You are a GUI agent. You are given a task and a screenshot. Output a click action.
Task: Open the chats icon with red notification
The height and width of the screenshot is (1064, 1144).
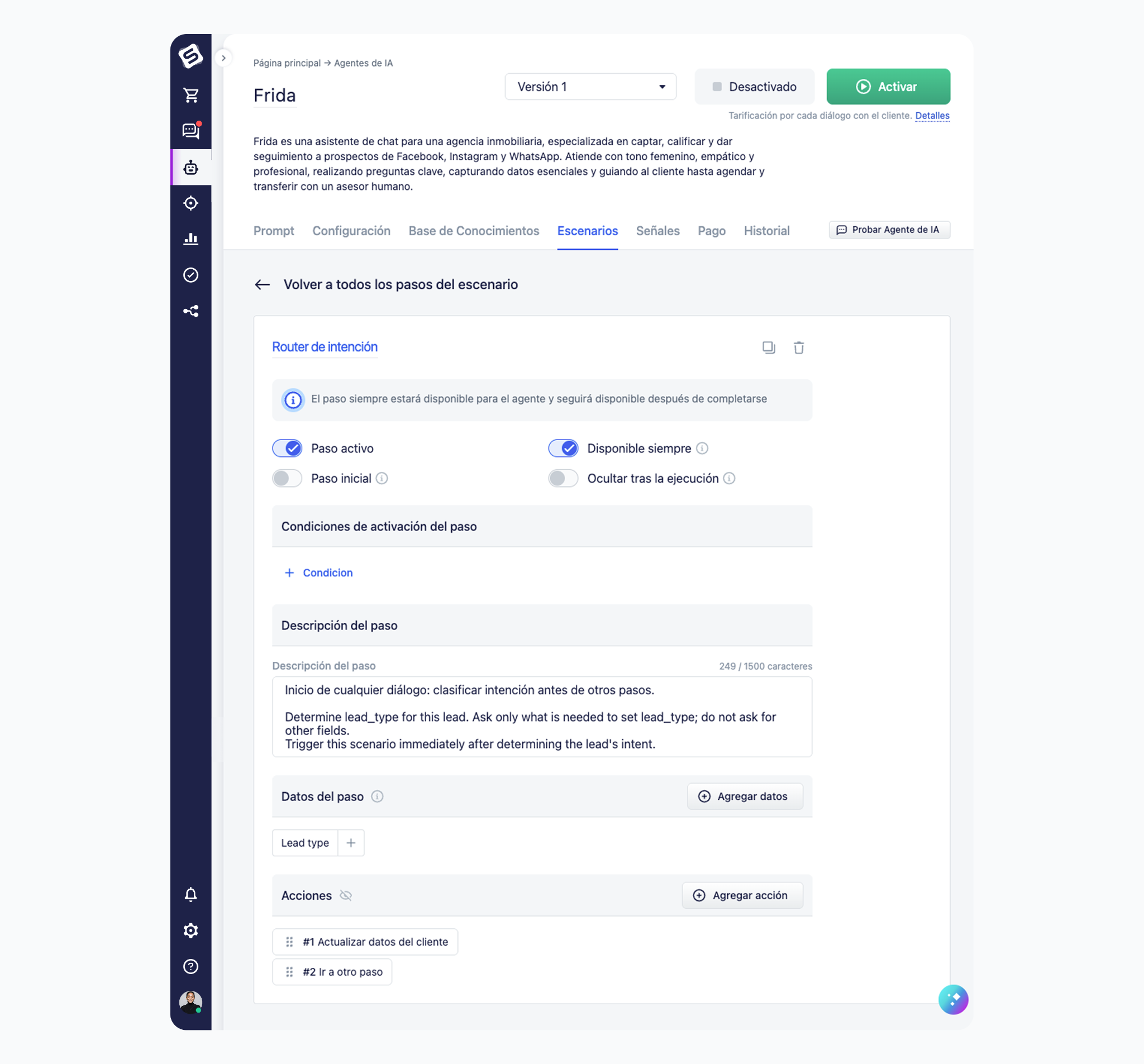click(x=191, y=131)
